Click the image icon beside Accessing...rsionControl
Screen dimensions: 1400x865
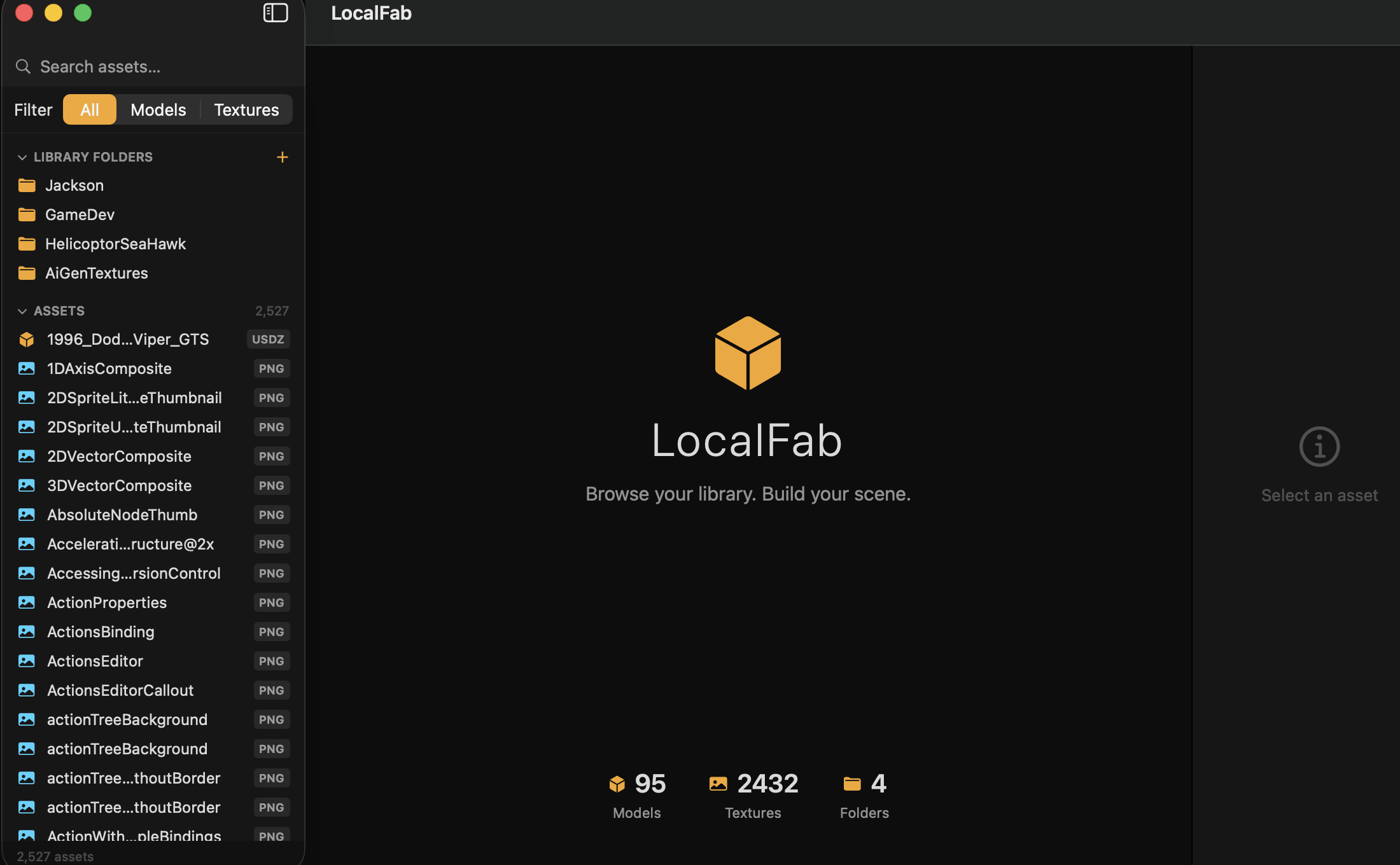(27, 573)
